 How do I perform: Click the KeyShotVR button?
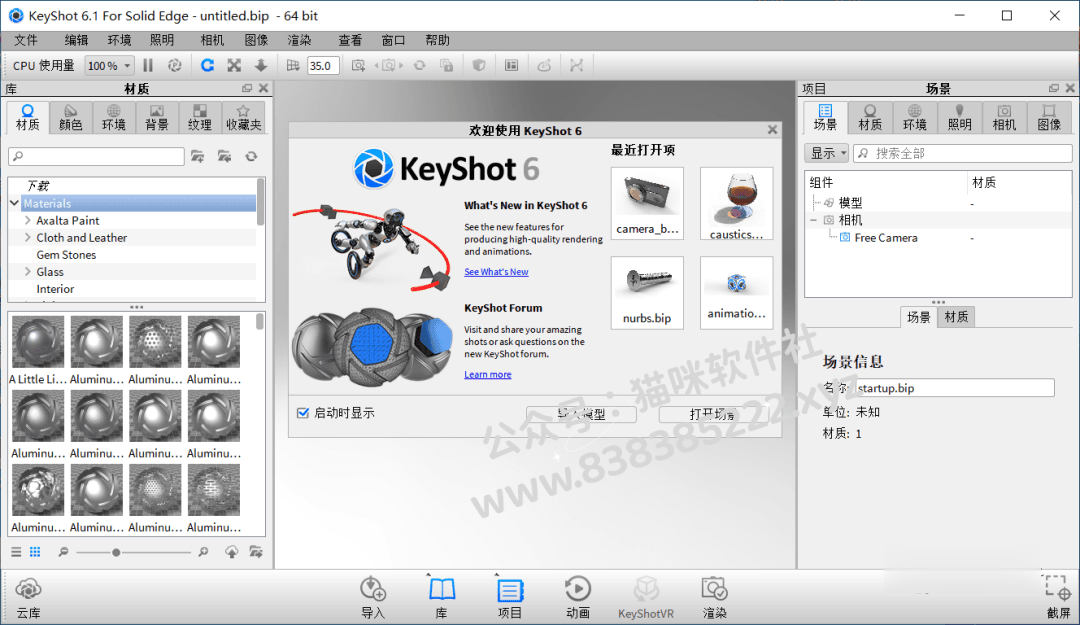645,598
